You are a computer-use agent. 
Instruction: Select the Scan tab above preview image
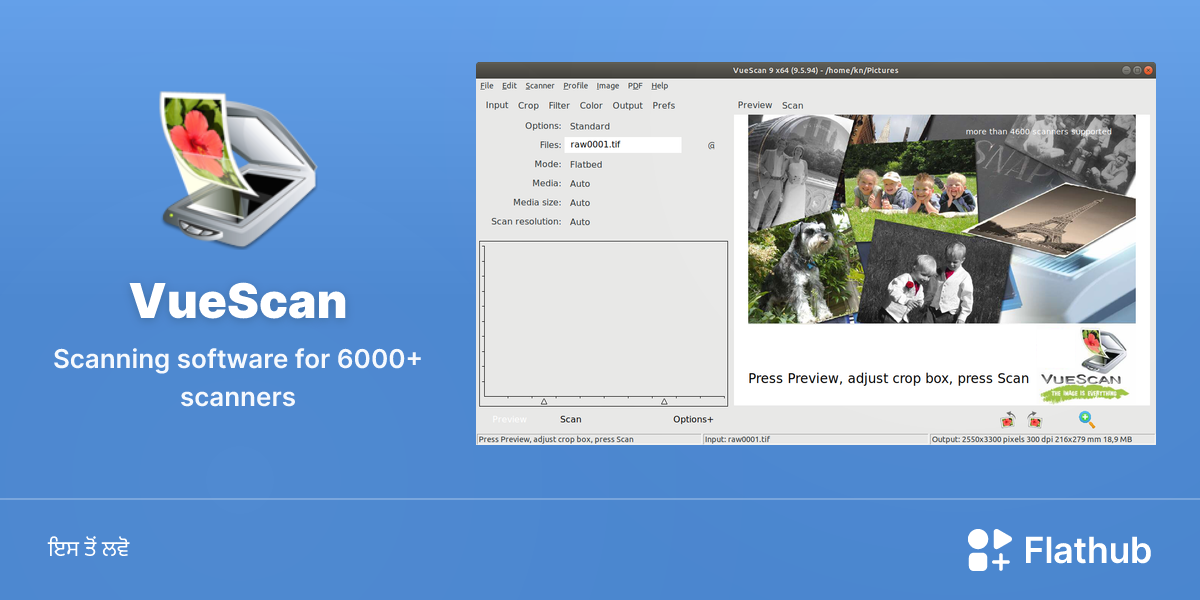point(792,105)
